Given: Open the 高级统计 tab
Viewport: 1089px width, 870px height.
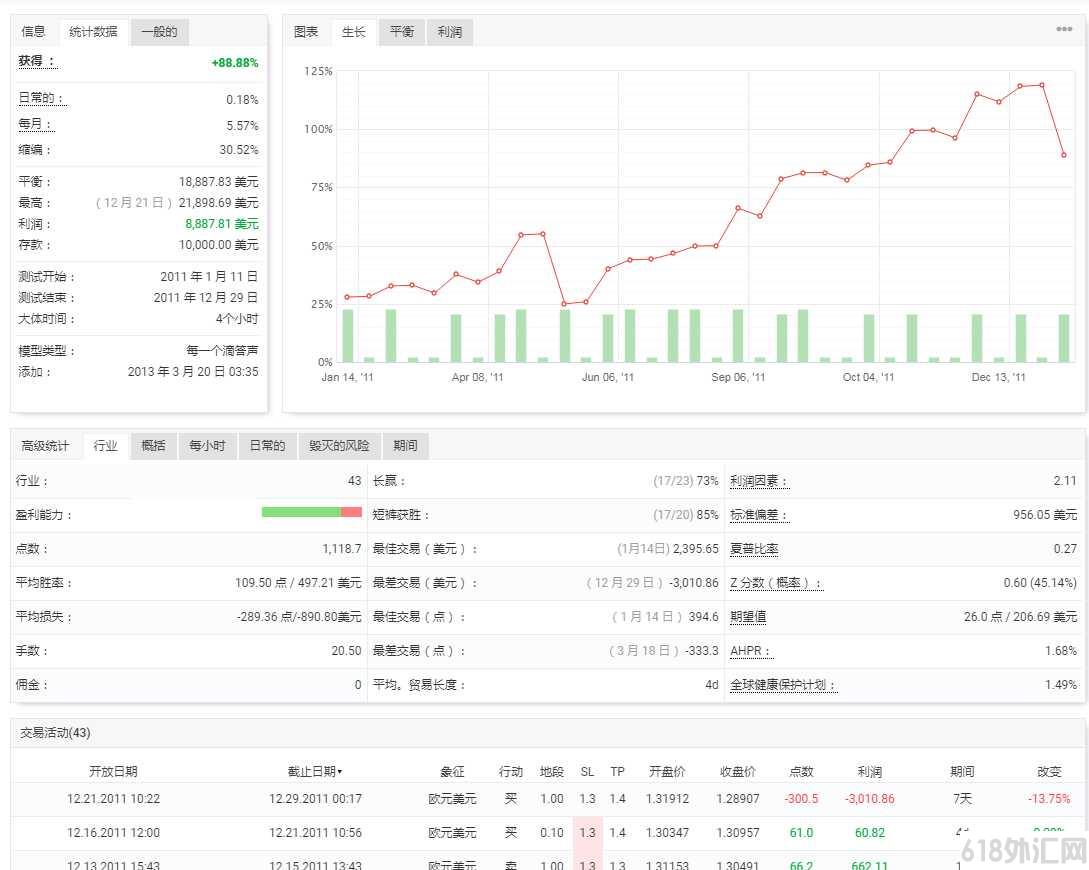Looking at the screenshot, I should pos(45,446).
